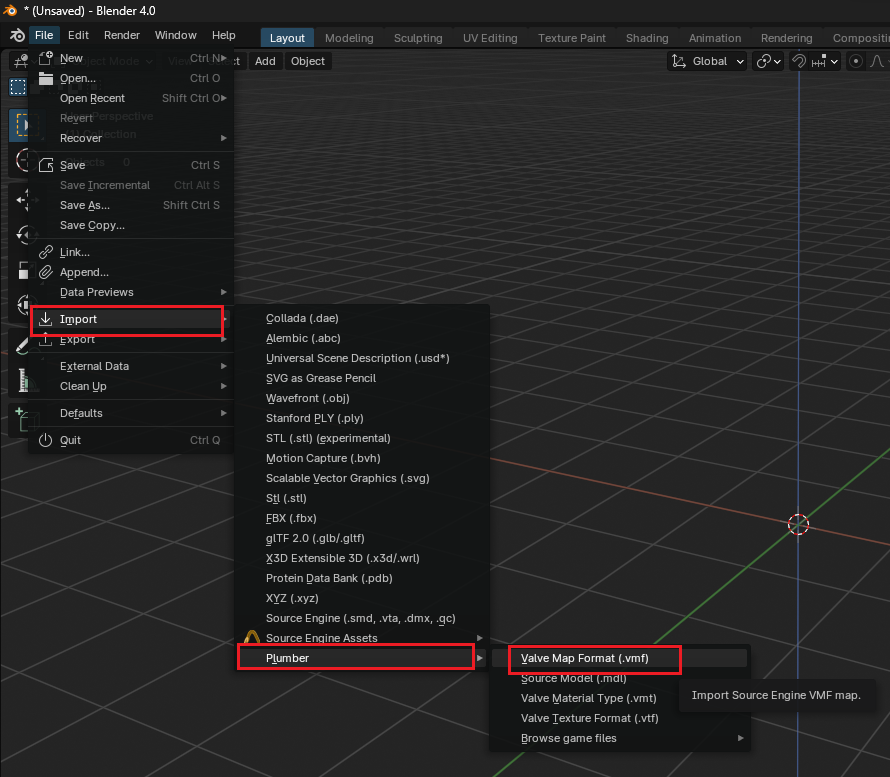Select Protein Data Bank (.pdb) import
This screenshot has width=890, height=777.
pos(362,578)
